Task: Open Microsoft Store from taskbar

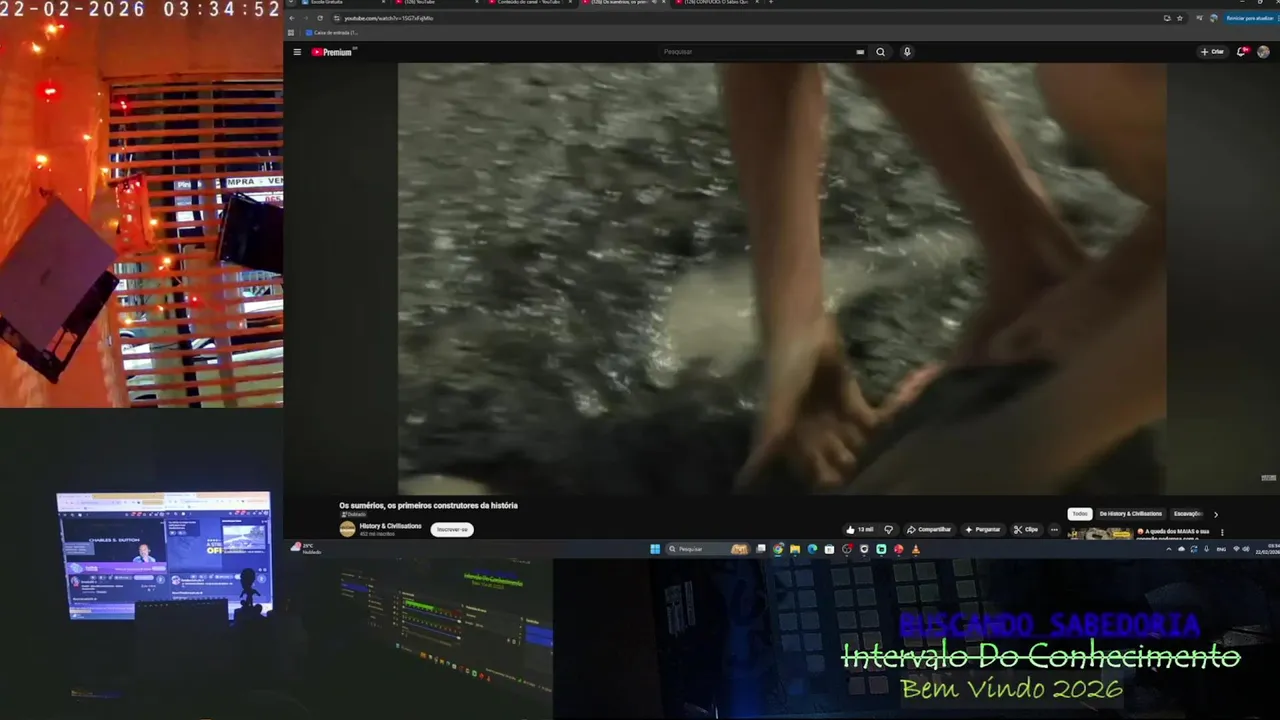Action: [x=829, y=549]
